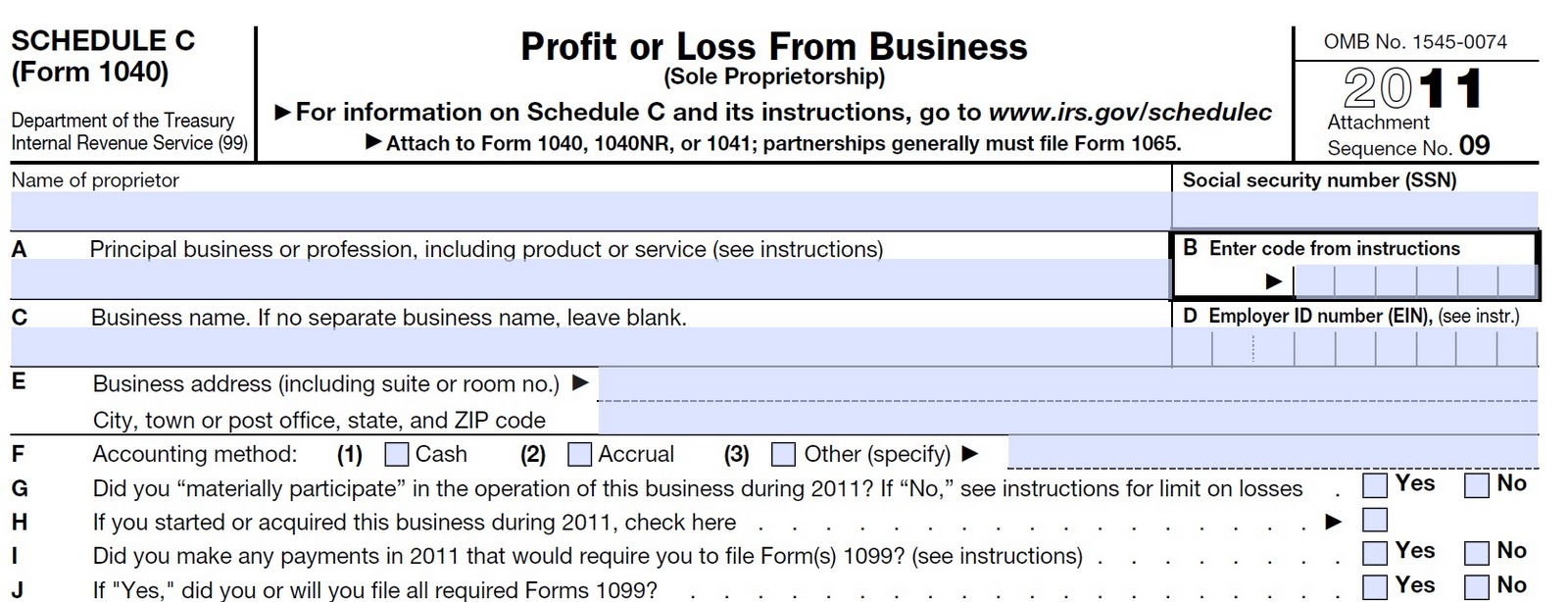Click the code from instructions boxes in B
Viewport: 1568px width, 602px height.
pyautogui.click(x=1416, y=280)
